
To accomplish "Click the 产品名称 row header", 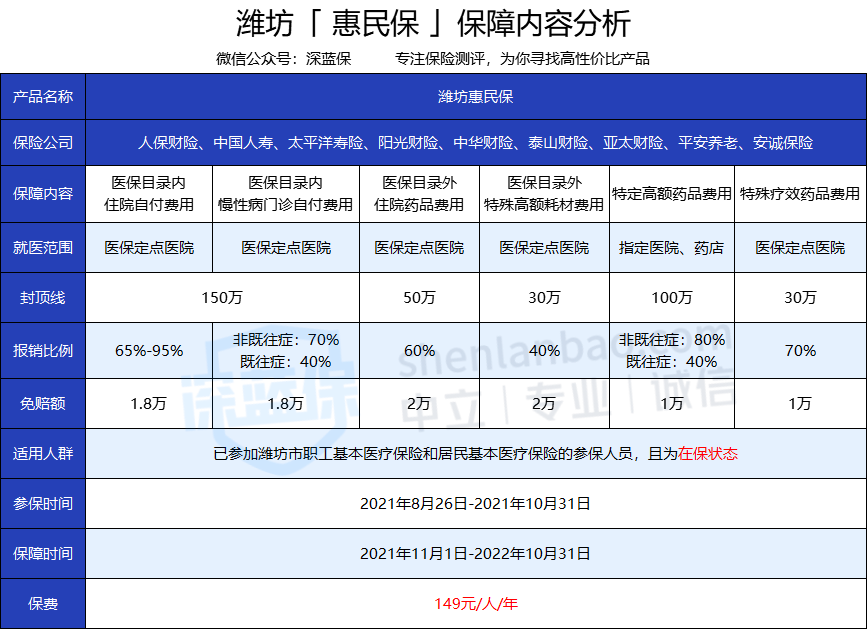I will click(x=43, y=97).
